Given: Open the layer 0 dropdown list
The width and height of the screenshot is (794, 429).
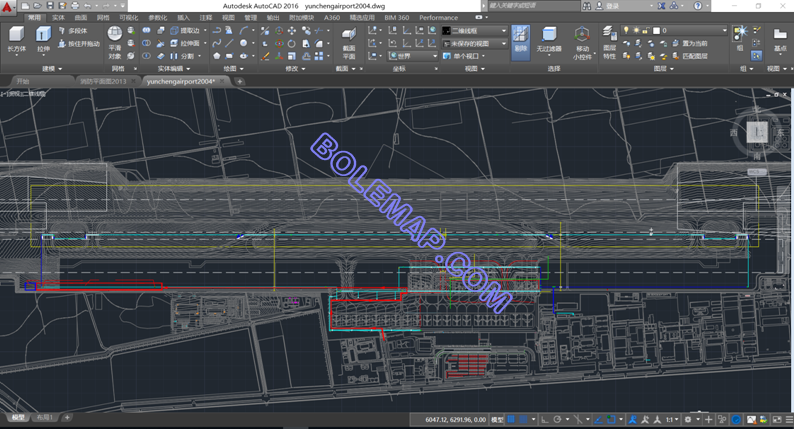Looking at the screenshot, I should (724, 30).
